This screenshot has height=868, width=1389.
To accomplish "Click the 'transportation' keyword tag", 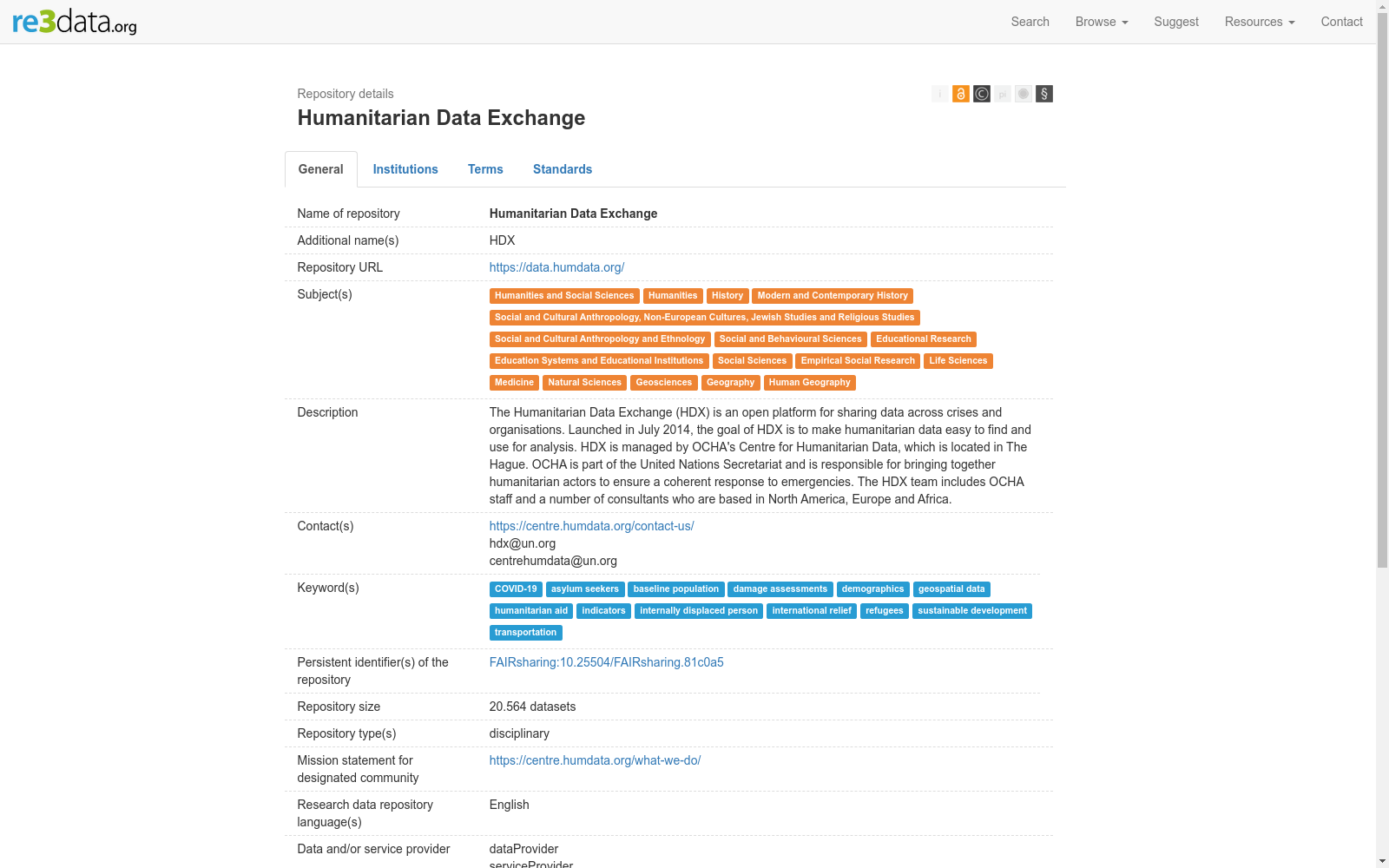I will click(526, 633).
